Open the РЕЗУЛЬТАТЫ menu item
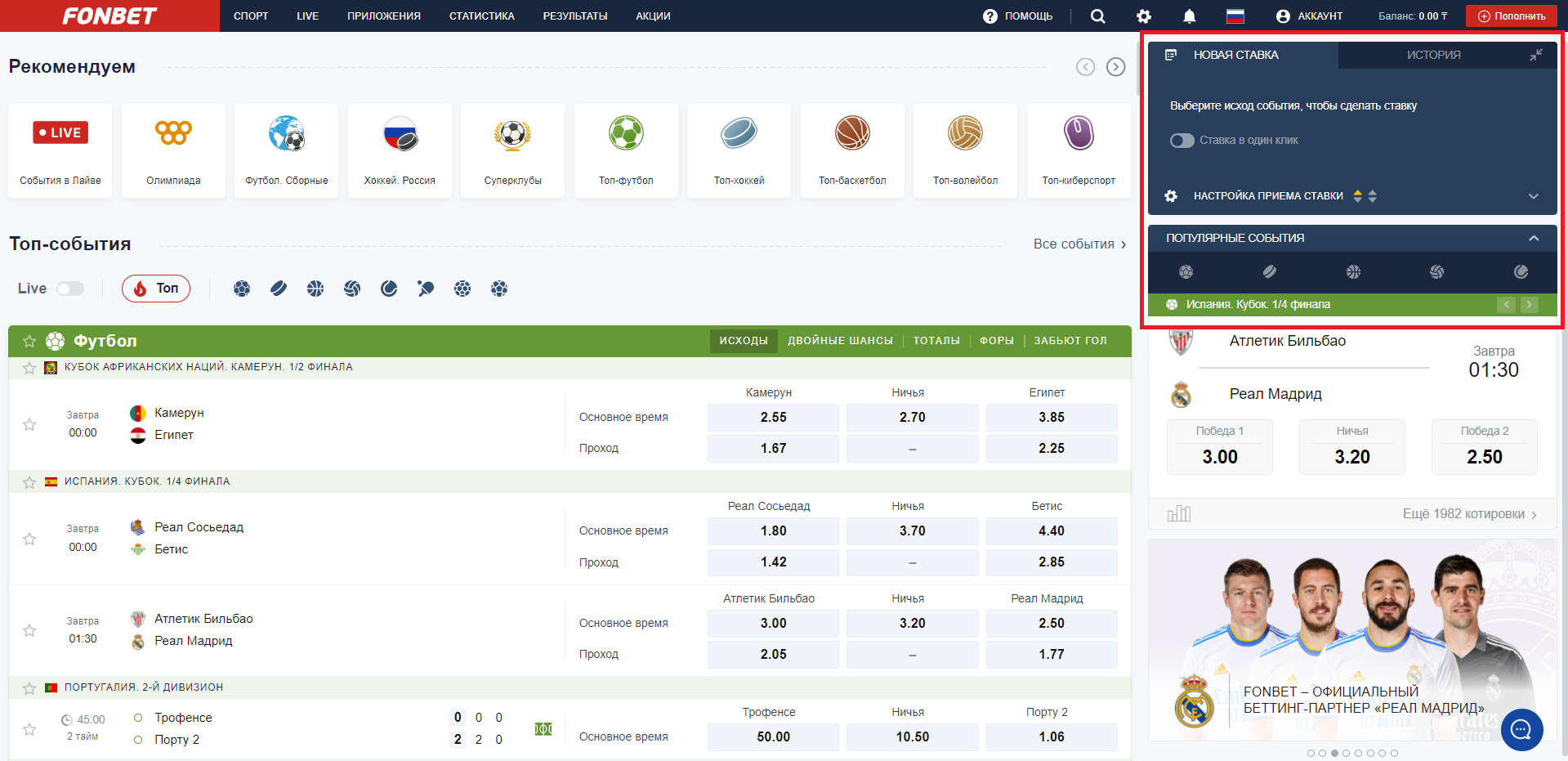This screenshot has width=1568, height=761. pyautogui.click(x=575, y=16)
